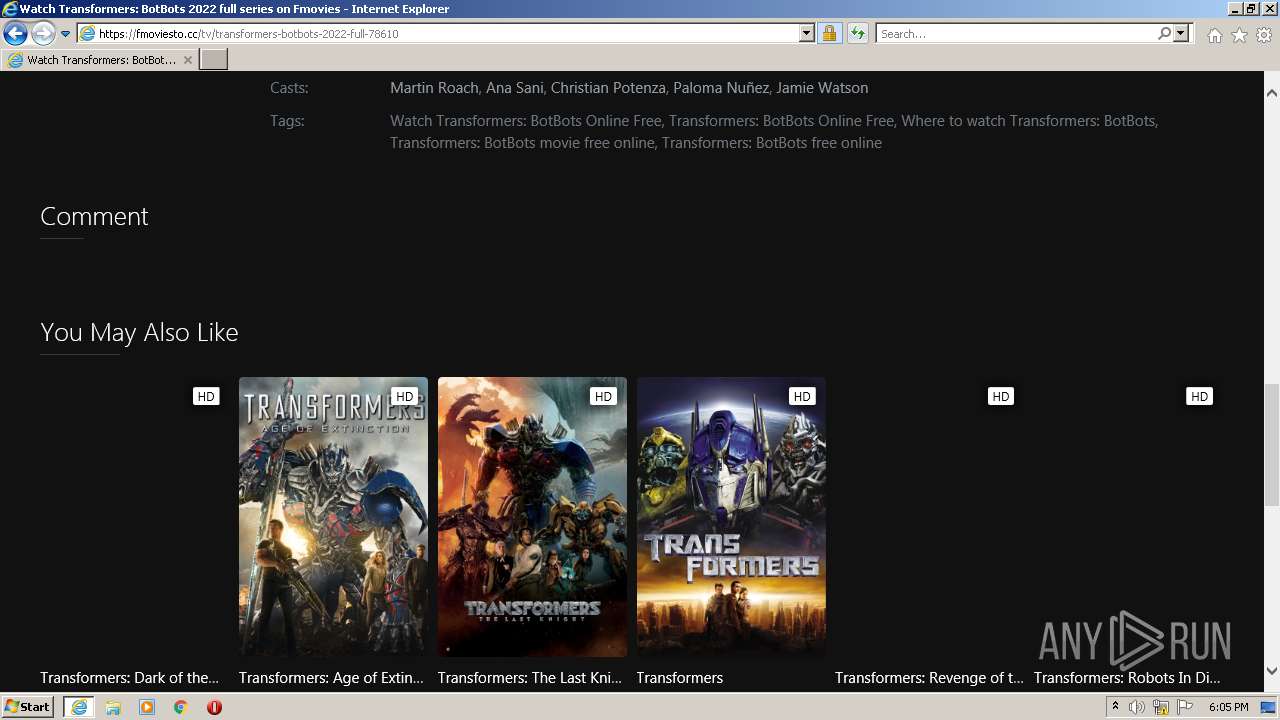Click cast member Paloma Nuñez
This screenshot has width=1280, height=720.
coord(721,88)
